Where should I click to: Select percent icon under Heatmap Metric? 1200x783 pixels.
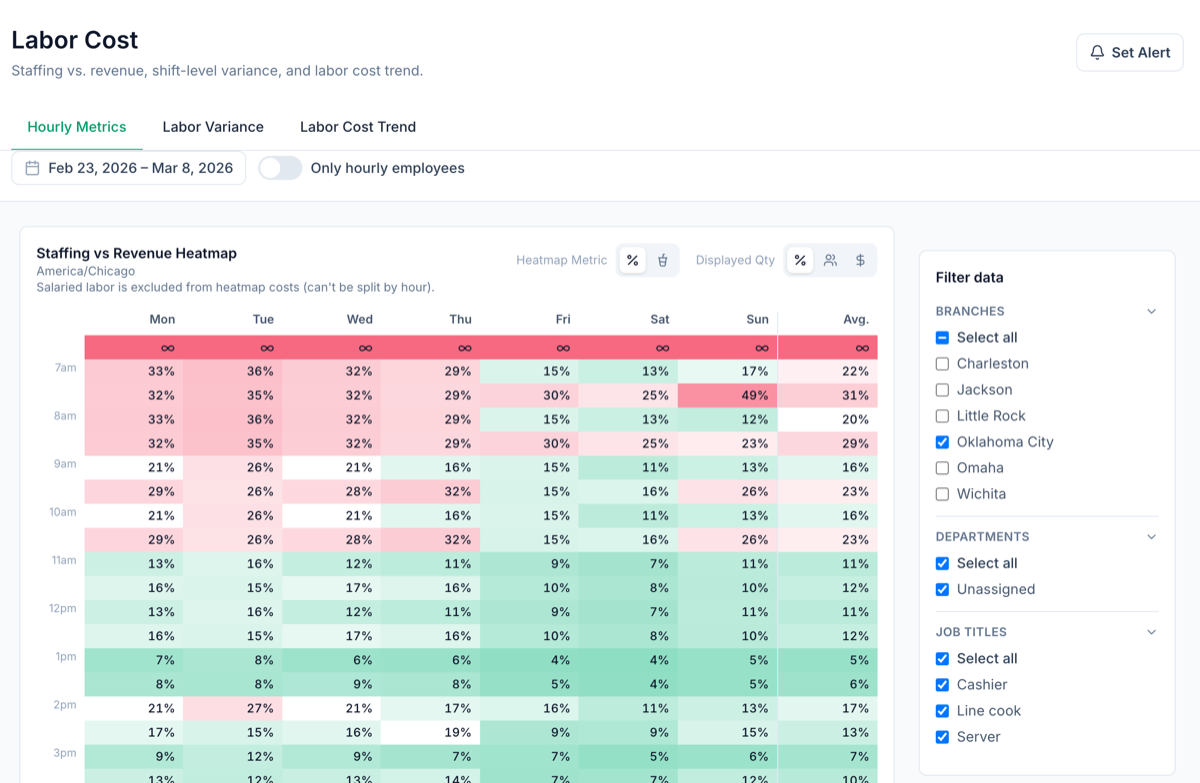(632, 260)
